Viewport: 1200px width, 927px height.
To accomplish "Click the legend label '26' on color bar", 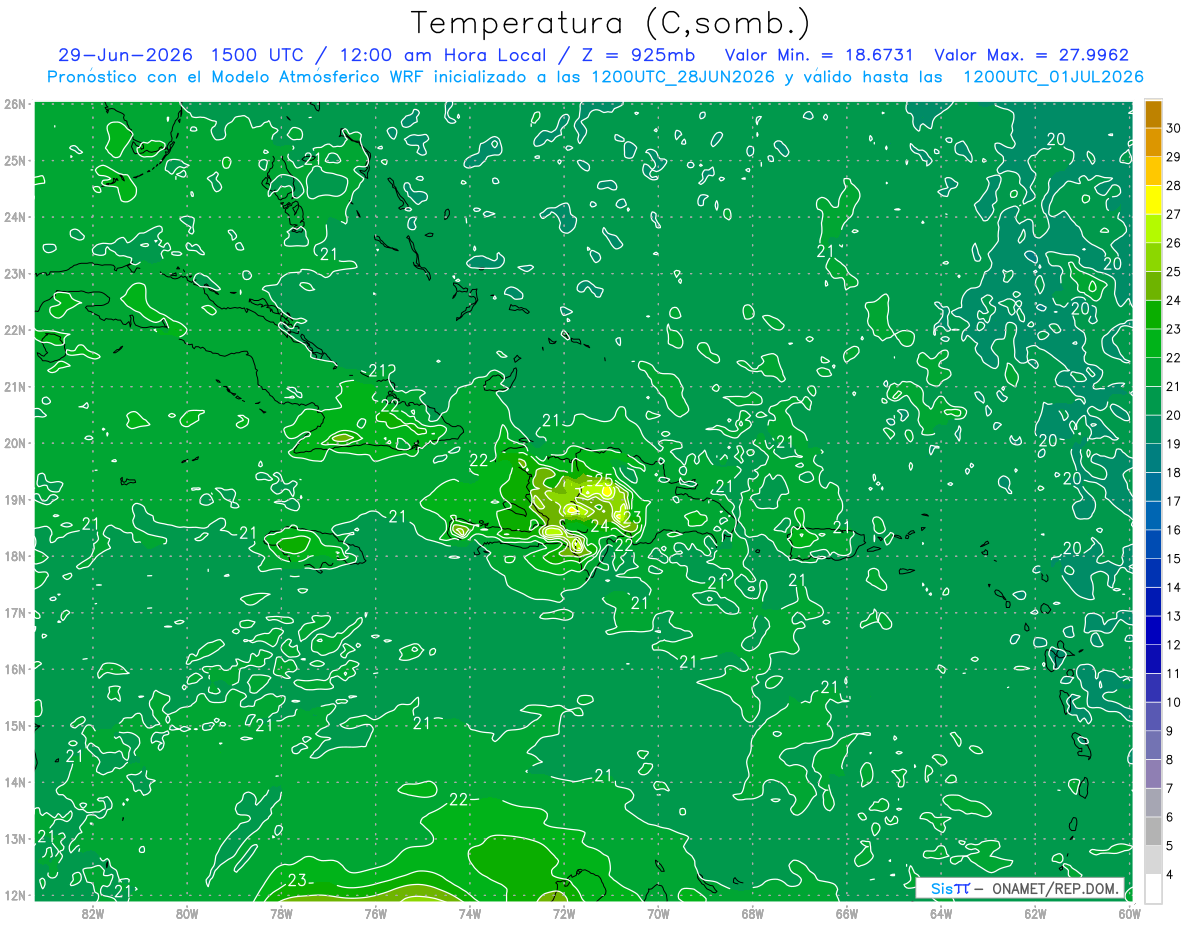I will (1174, 243).
